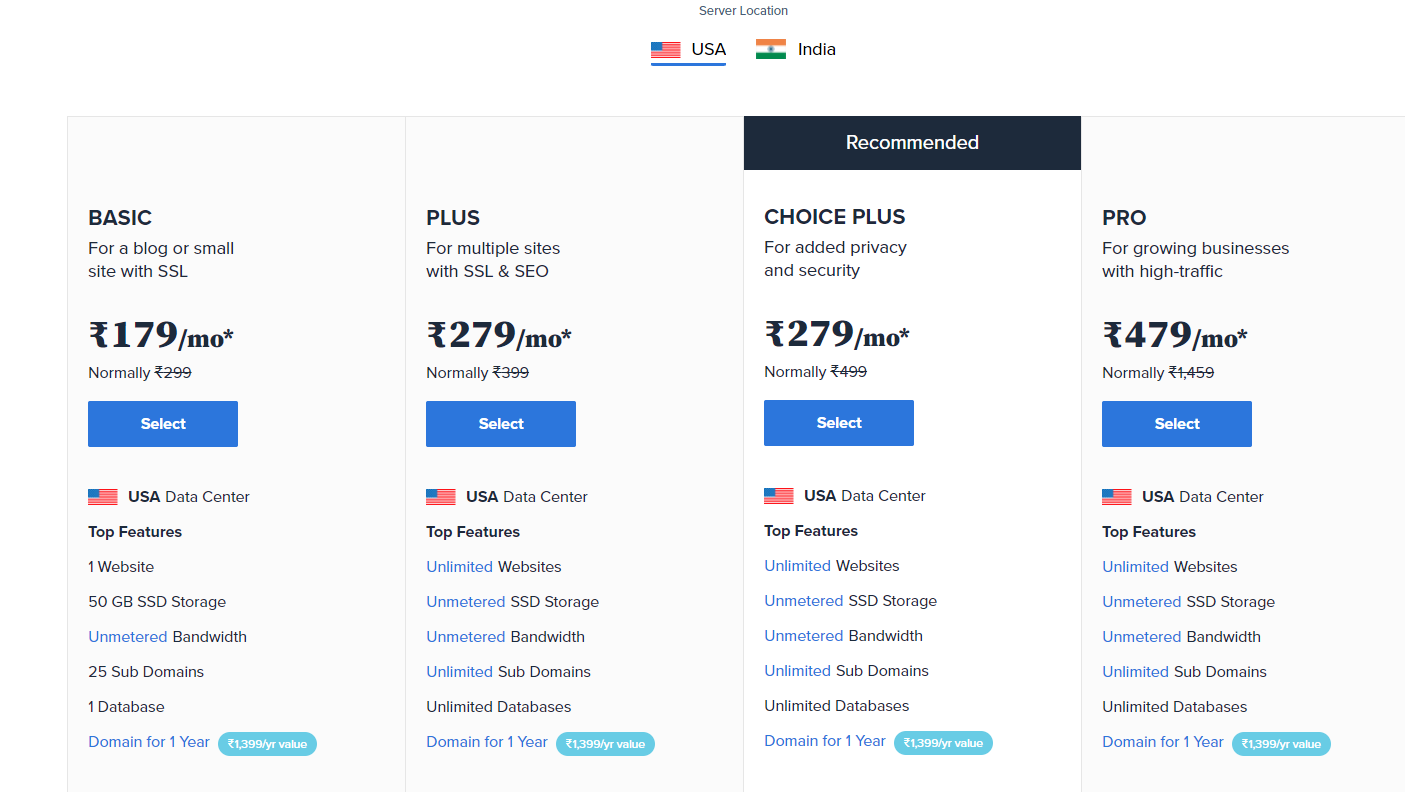Switch server location to India
The image size is (1405, 792).
pos(796,49)
